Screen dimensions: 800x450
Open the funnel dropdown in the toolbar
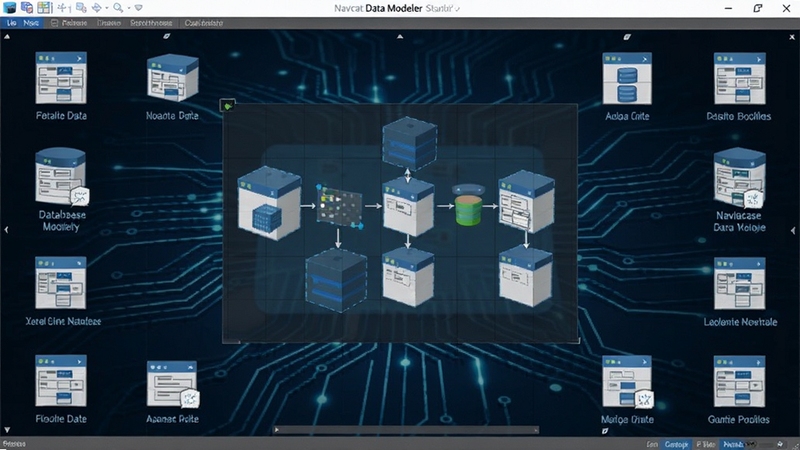coord(138,8)
